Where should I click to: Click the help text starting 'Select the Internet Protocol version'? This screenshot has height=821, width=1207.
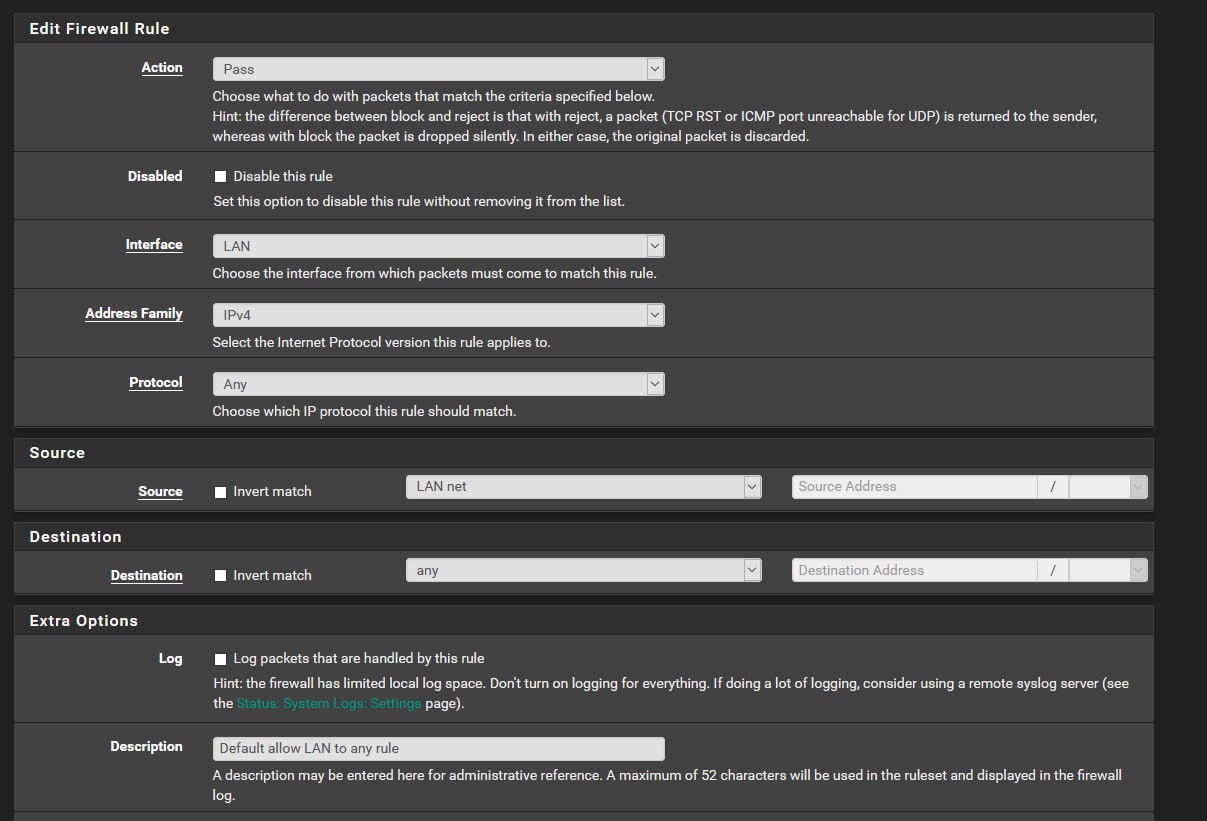point(382,342)
